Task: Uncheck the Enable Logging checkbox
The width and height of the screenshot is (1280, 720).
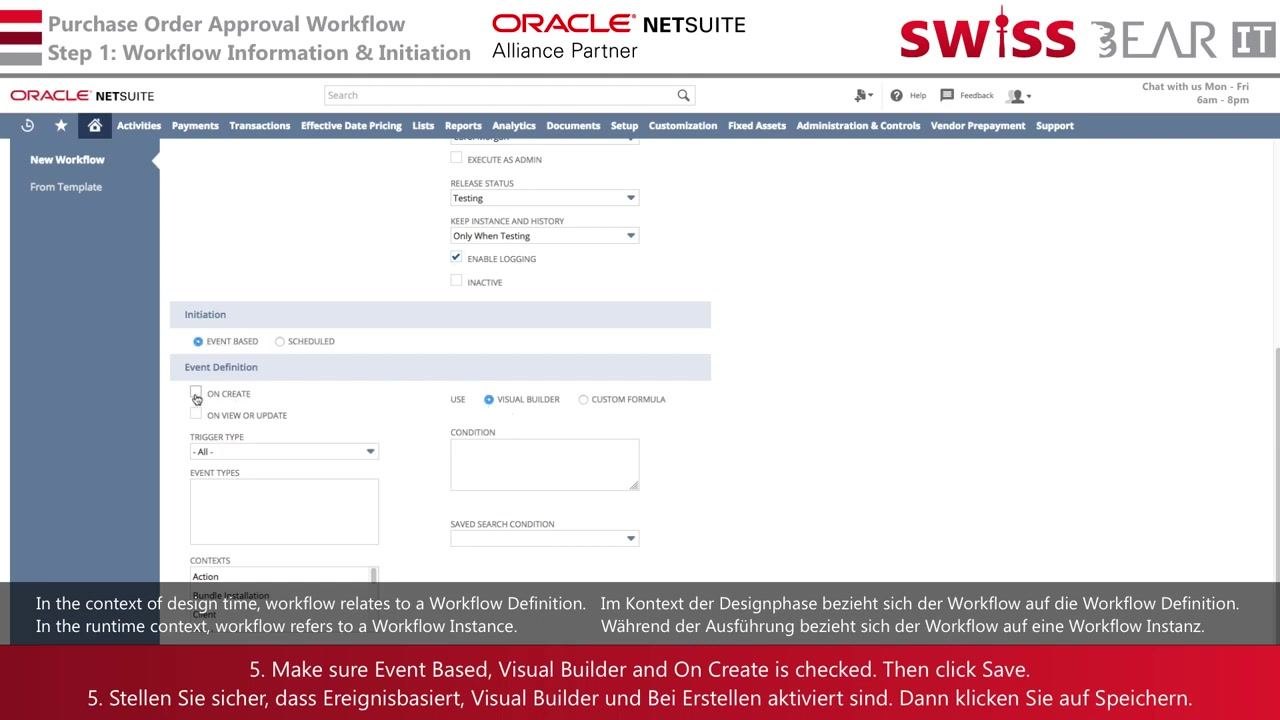Action: pyautogui.click(x=456, y=257)
